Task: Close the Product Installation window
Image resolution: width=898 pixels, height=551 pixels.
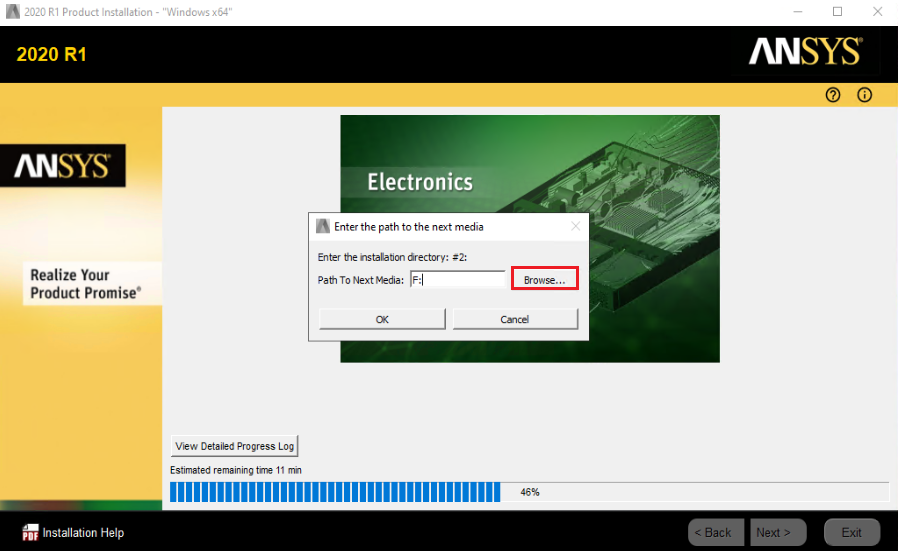Action: 877,11
